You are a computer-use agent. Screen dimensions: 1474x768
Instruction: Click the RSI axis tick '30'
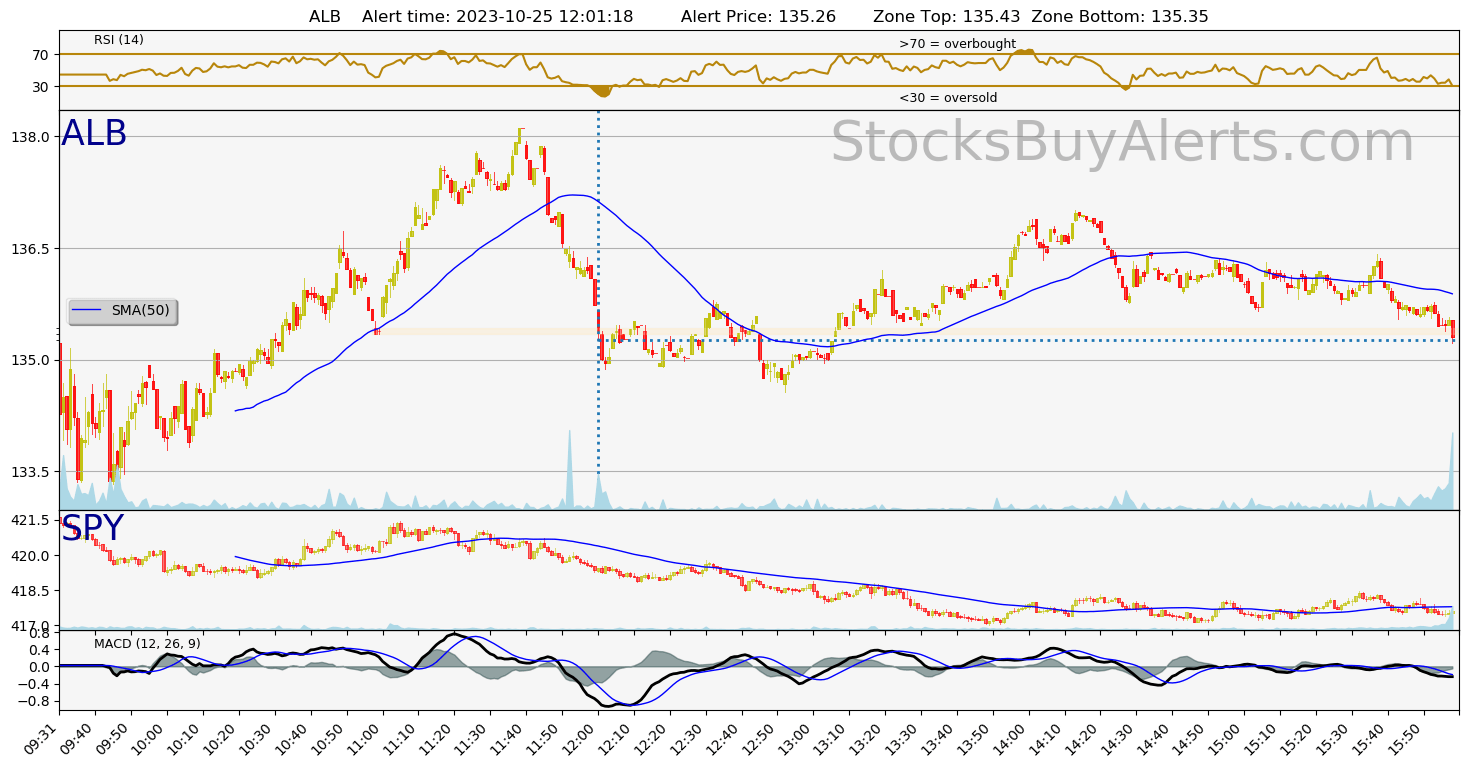(40, 87)
